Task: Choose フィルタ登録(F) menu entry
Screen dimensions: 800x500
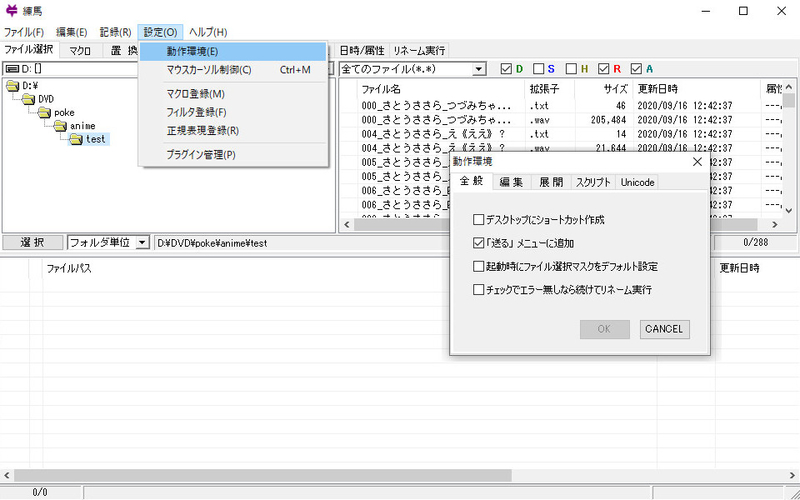Action: tap(233, 112)
